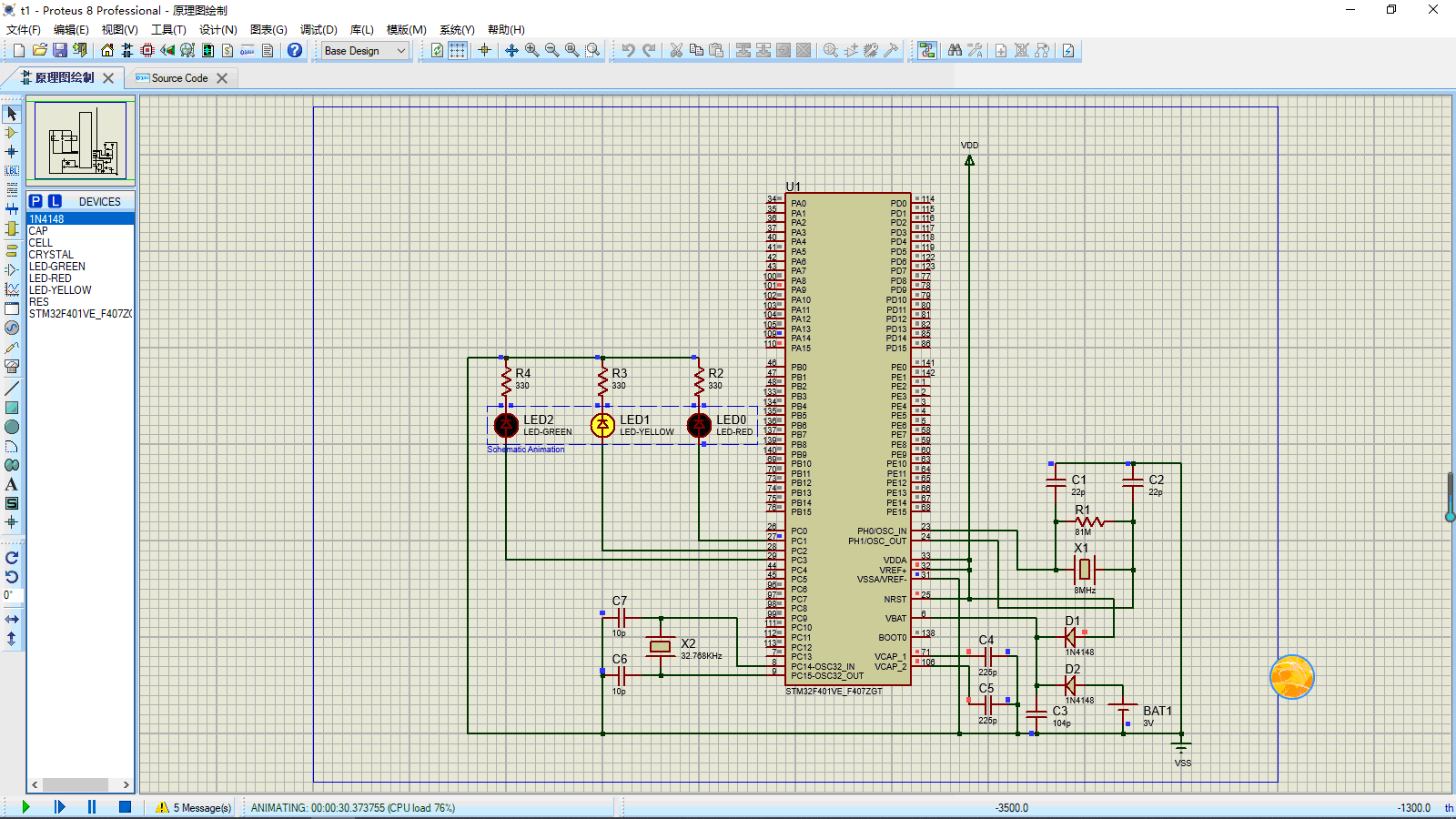Stop the simulation
This screenshot has height=819, width=1456.
click(126, 807)
